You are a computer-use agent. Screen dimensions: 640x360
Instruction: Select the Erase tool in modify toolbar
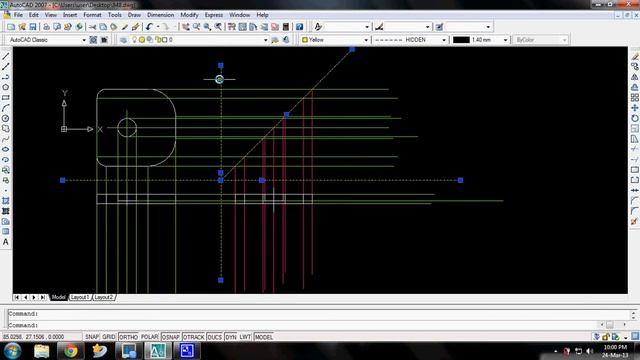click(x=635, y=56)
